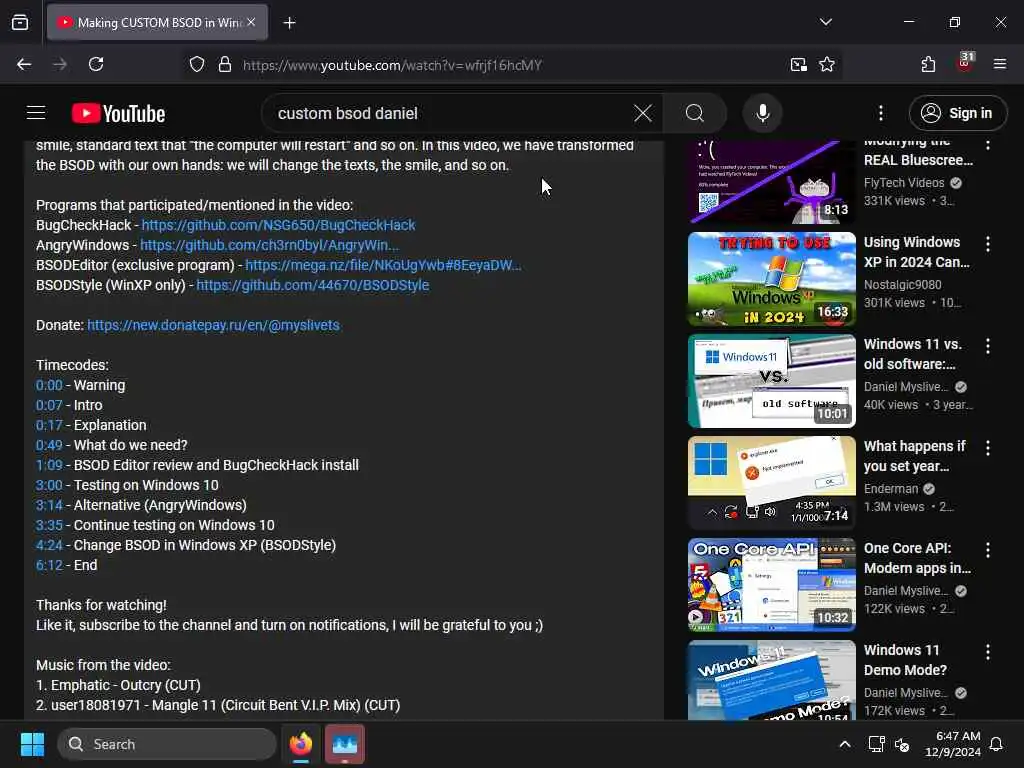
Task: Jump to 0:00 Warning timecode
Action: pos(49,385)
